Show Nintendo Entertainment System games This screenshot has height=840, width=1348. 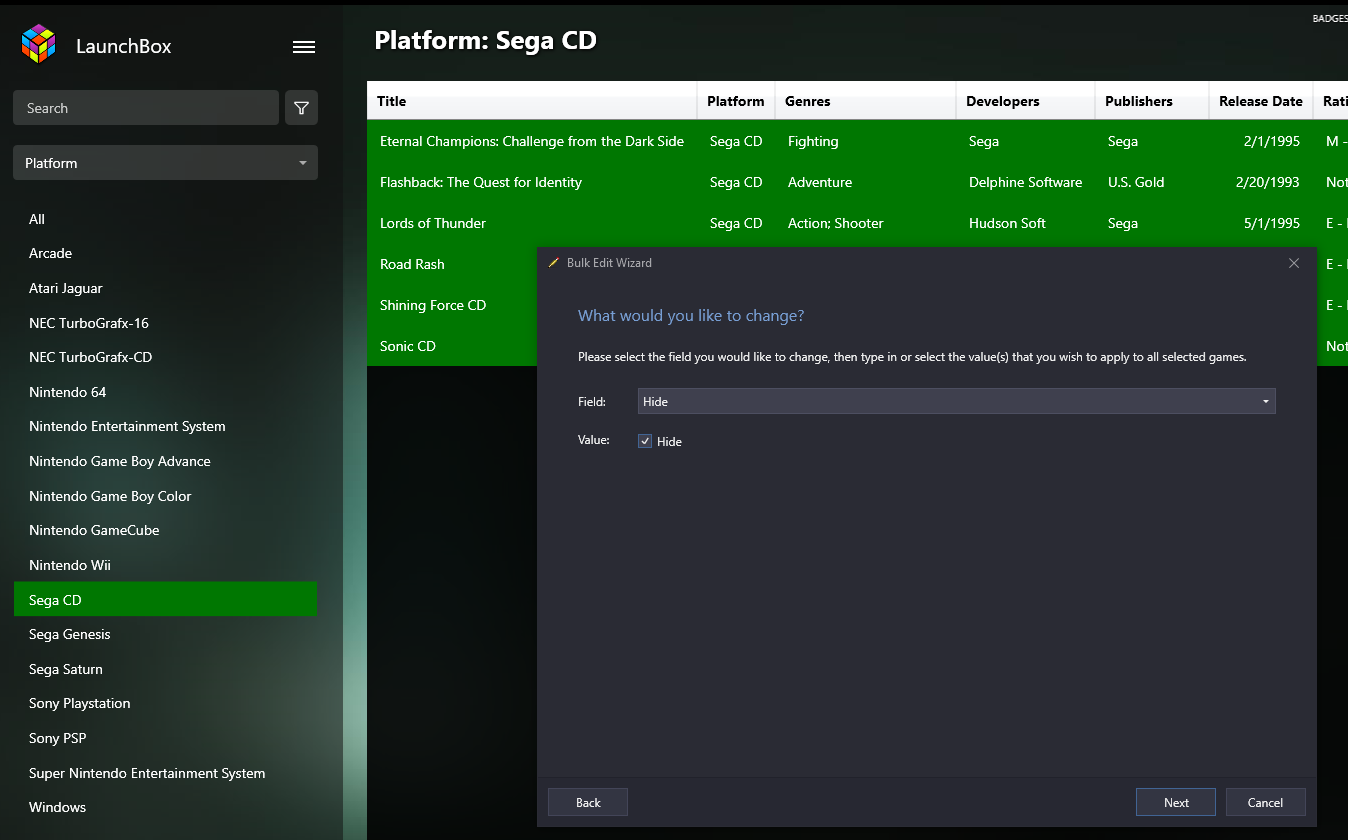(x=165, y=426)
